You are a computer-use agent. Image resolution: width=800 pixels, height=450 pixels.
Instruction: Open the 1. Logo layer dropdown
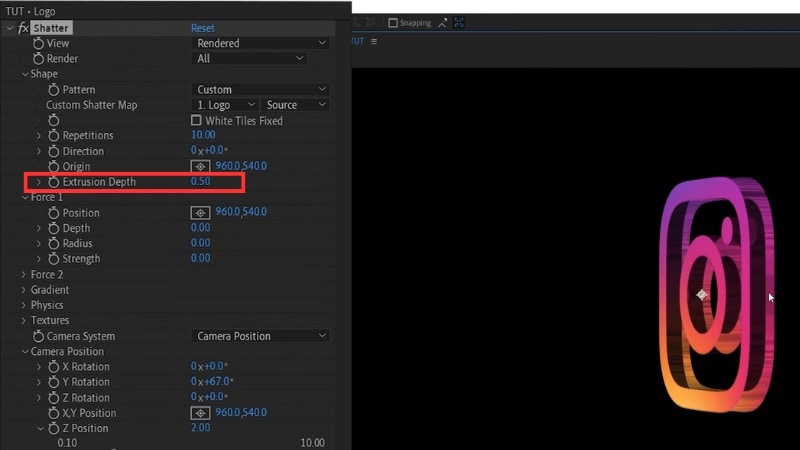tap(225, 105)
